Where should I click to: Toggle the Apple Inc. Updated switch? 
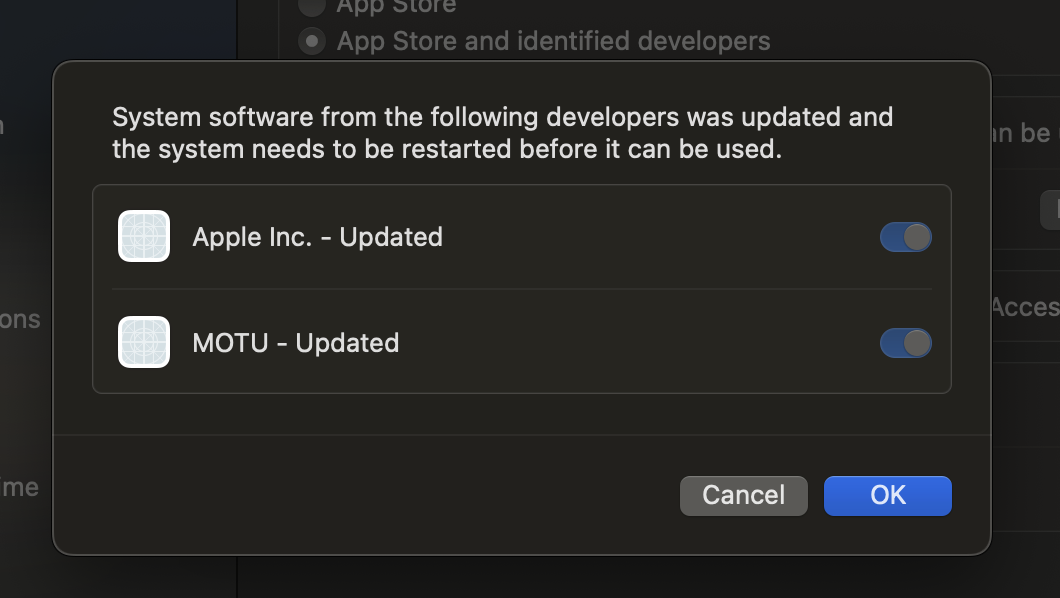(x=906, y=237)
